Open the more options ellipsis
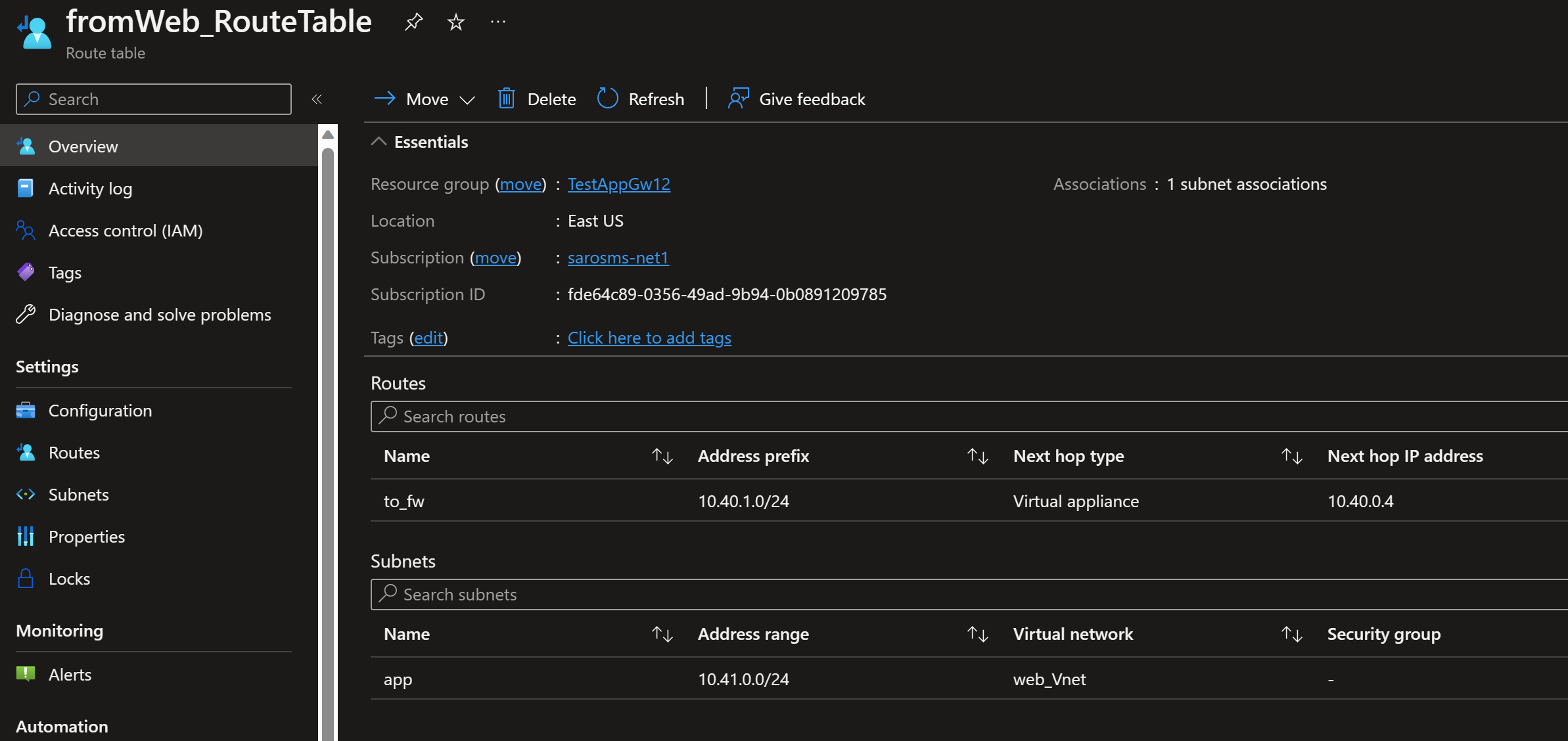Image resolution: width=1568 pixels, height=741 pixels. point(498,22)
